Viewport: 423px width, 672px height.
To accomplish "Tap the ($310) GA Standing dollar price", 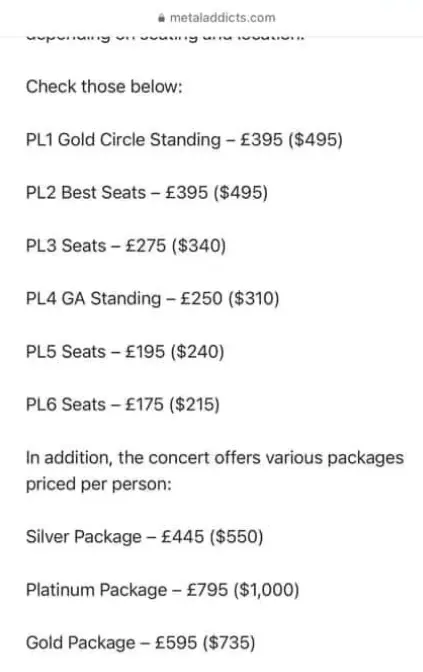I will click(x=254, y=299).
